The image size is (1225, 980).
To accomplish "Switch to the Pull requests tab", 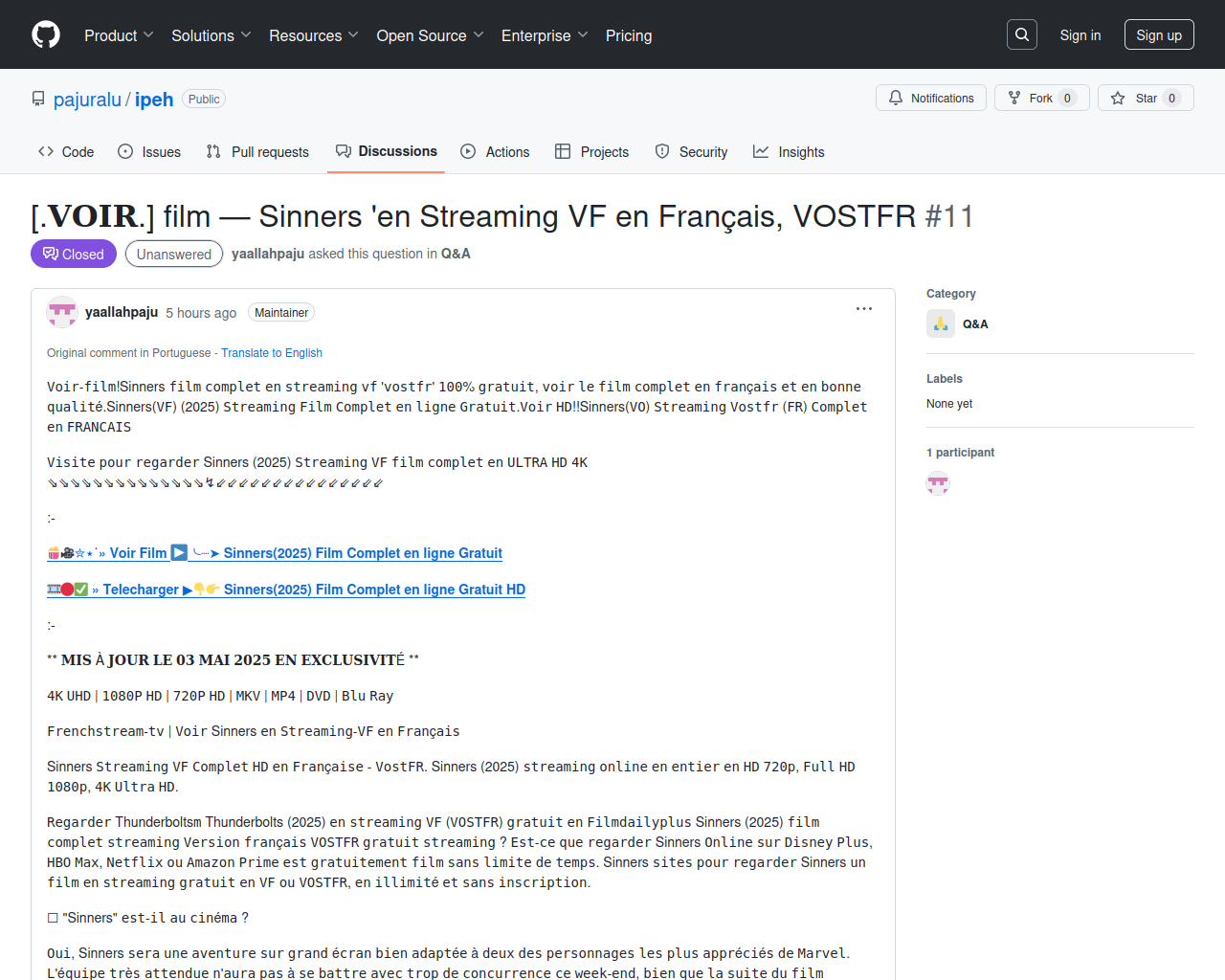I will click(x=257, y=151).
